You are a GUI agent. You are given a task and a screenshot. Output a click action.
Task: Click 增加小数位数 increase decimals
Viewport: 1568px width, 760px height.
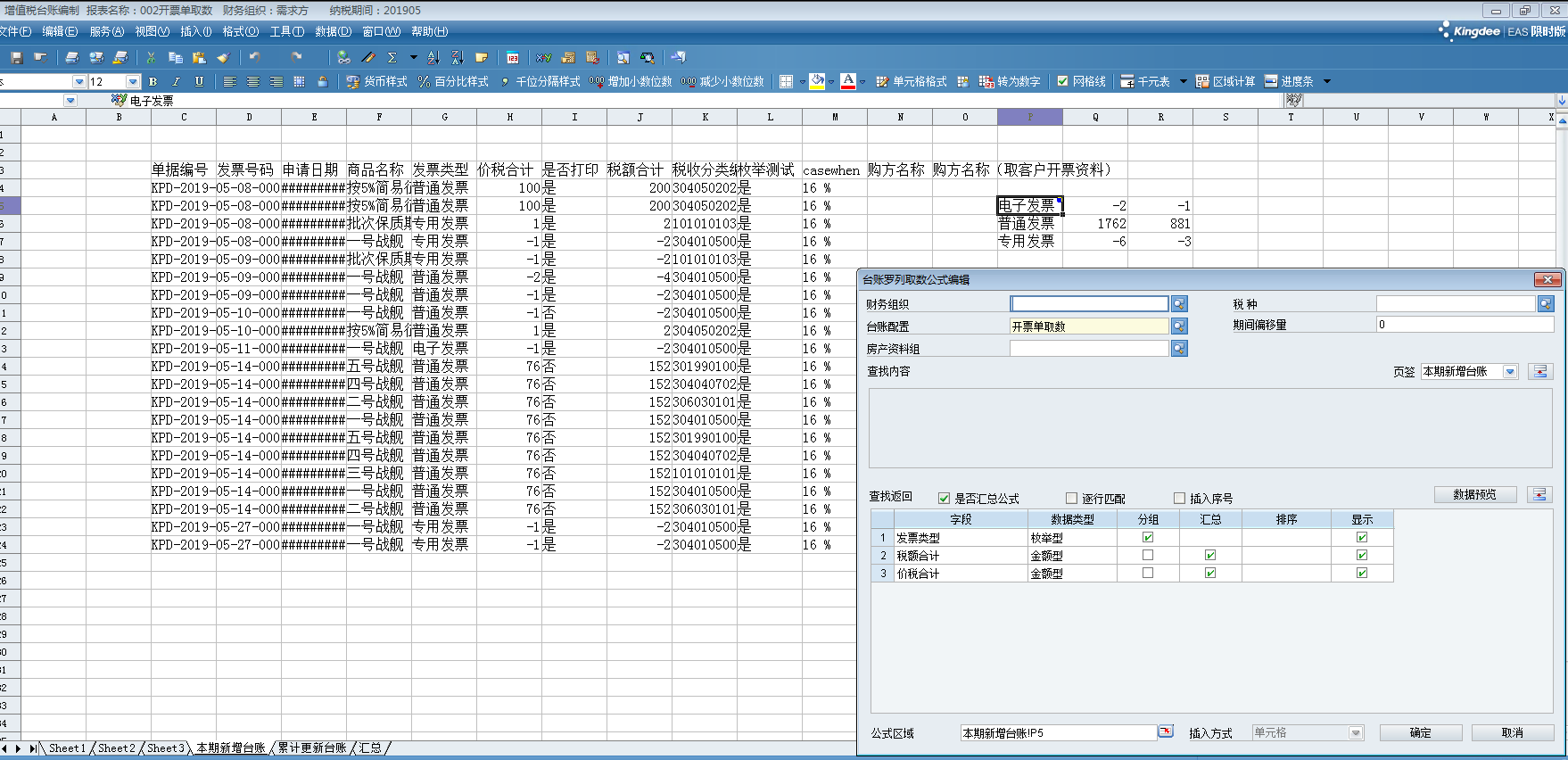coord(631,81)
